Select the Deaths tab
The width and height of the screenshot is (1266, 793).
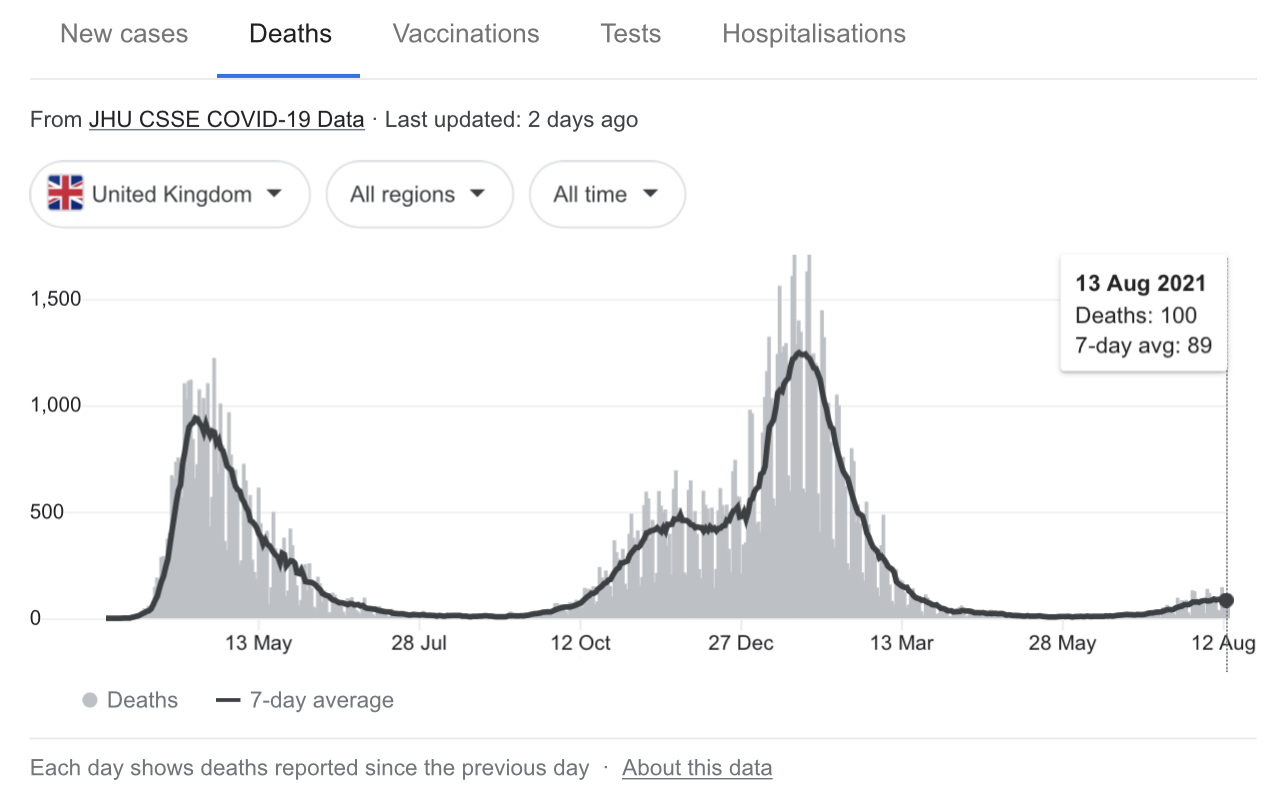290,34
